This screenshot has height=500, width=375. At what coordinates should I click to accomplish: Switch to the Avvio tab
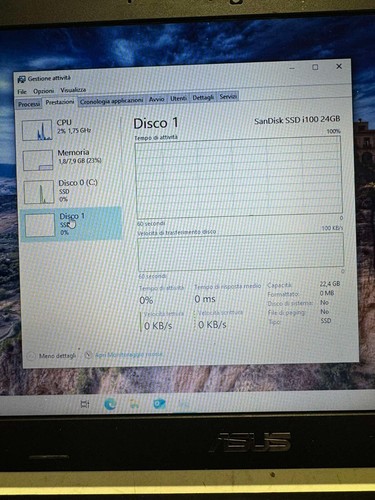click(x=156, y=99)
